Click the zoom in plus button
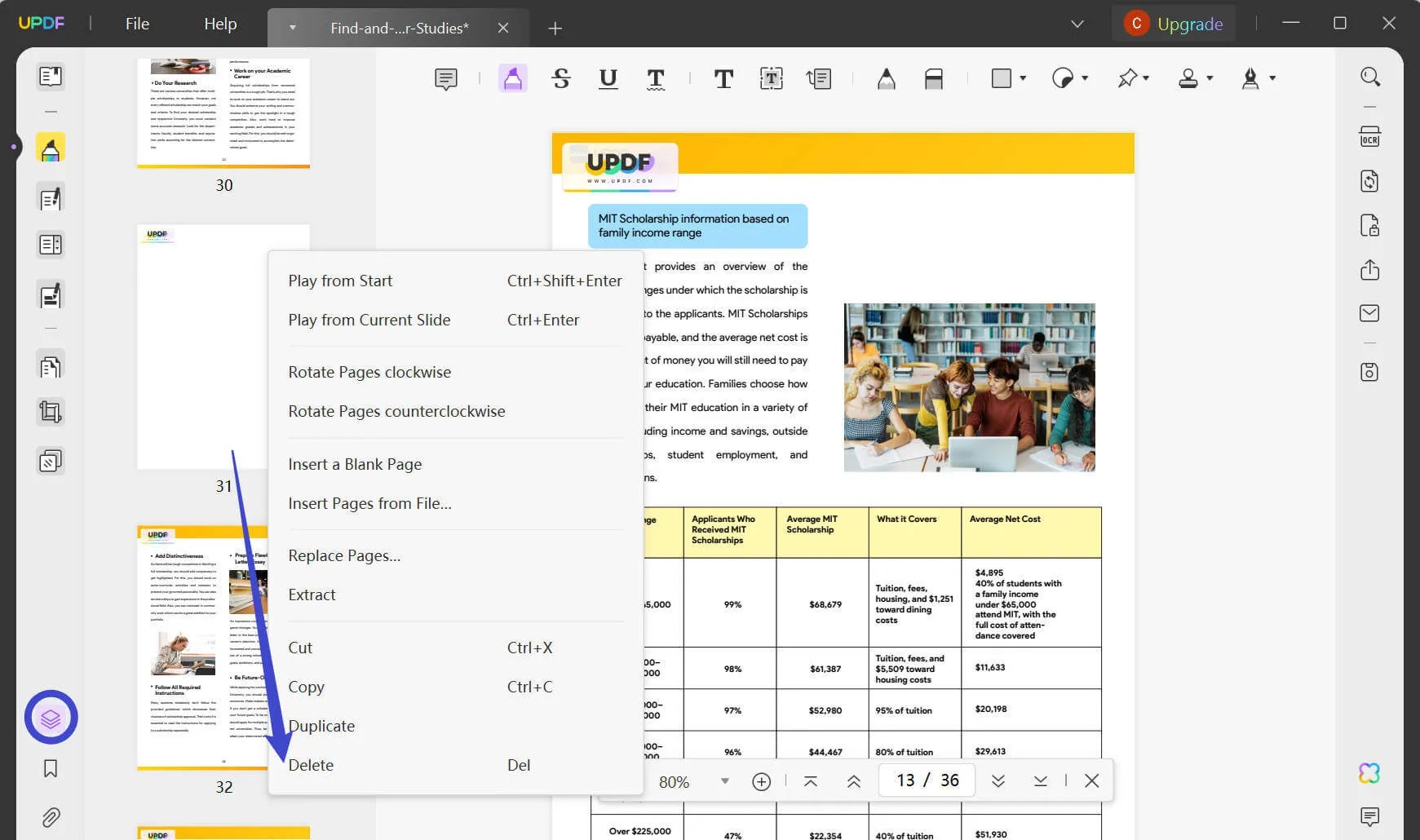 [x=761, y=781]
